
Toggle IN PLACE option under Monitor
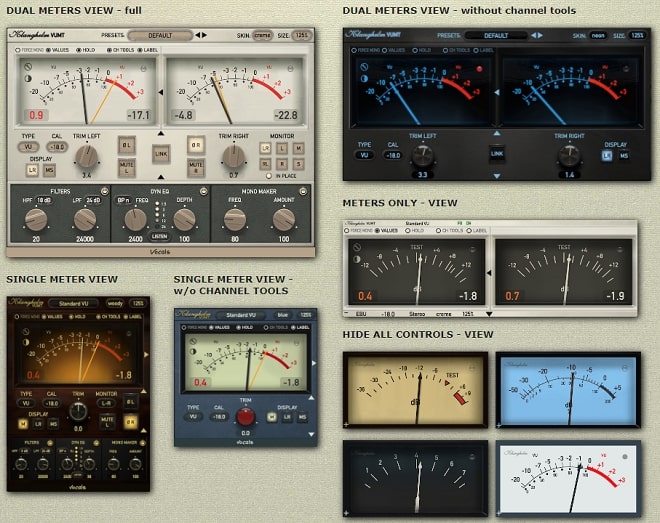[269, 176]
